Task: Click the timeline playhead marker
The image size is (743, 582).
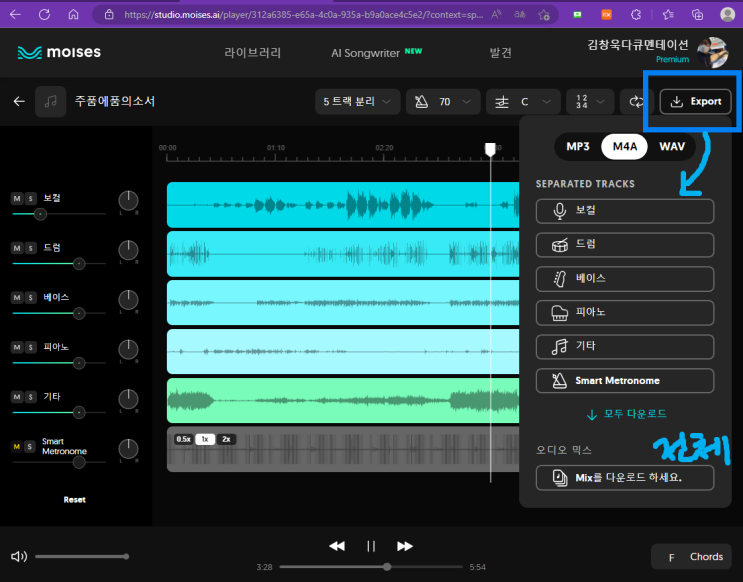Action: click(490, 149)
